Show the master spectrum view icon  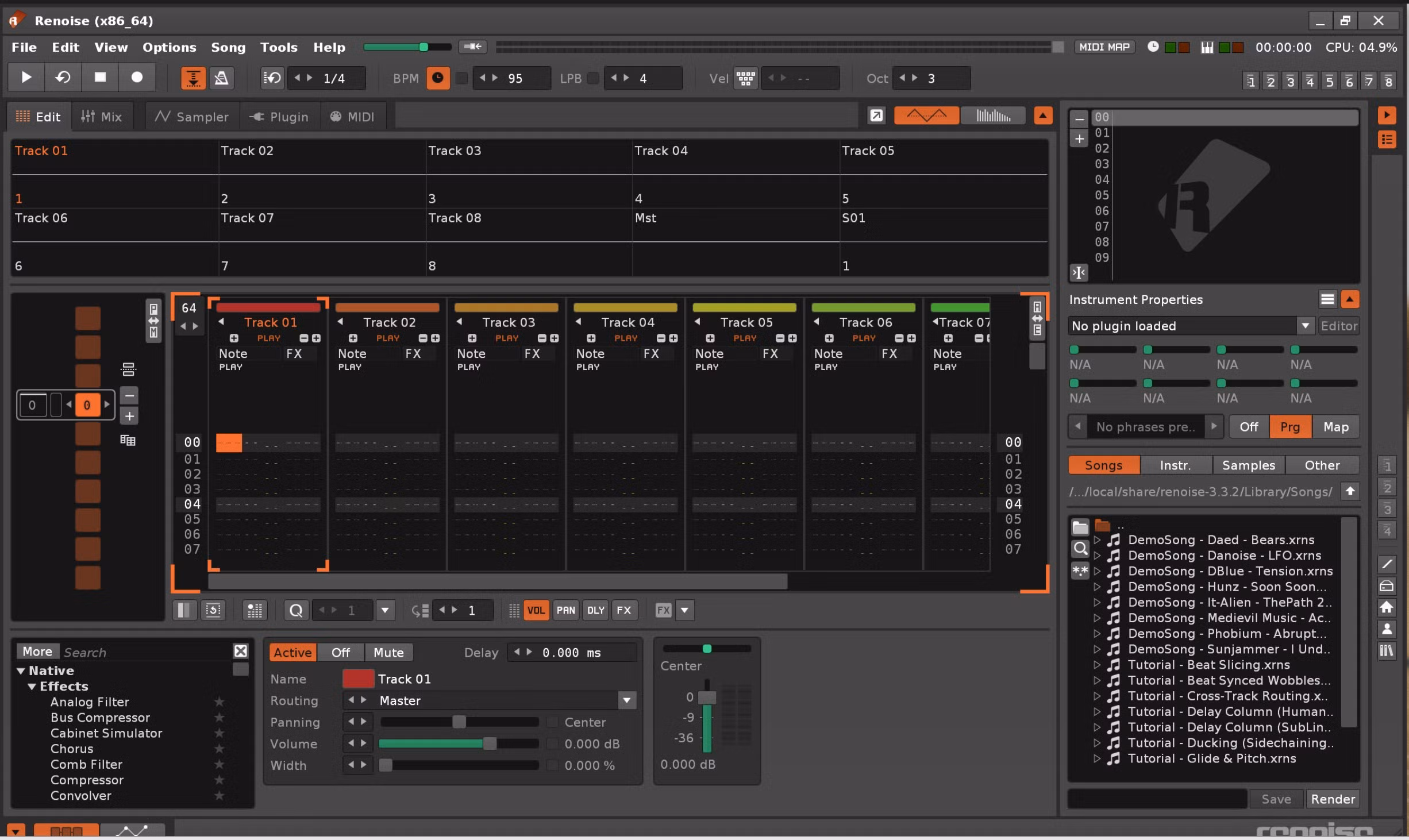point(993,116)
